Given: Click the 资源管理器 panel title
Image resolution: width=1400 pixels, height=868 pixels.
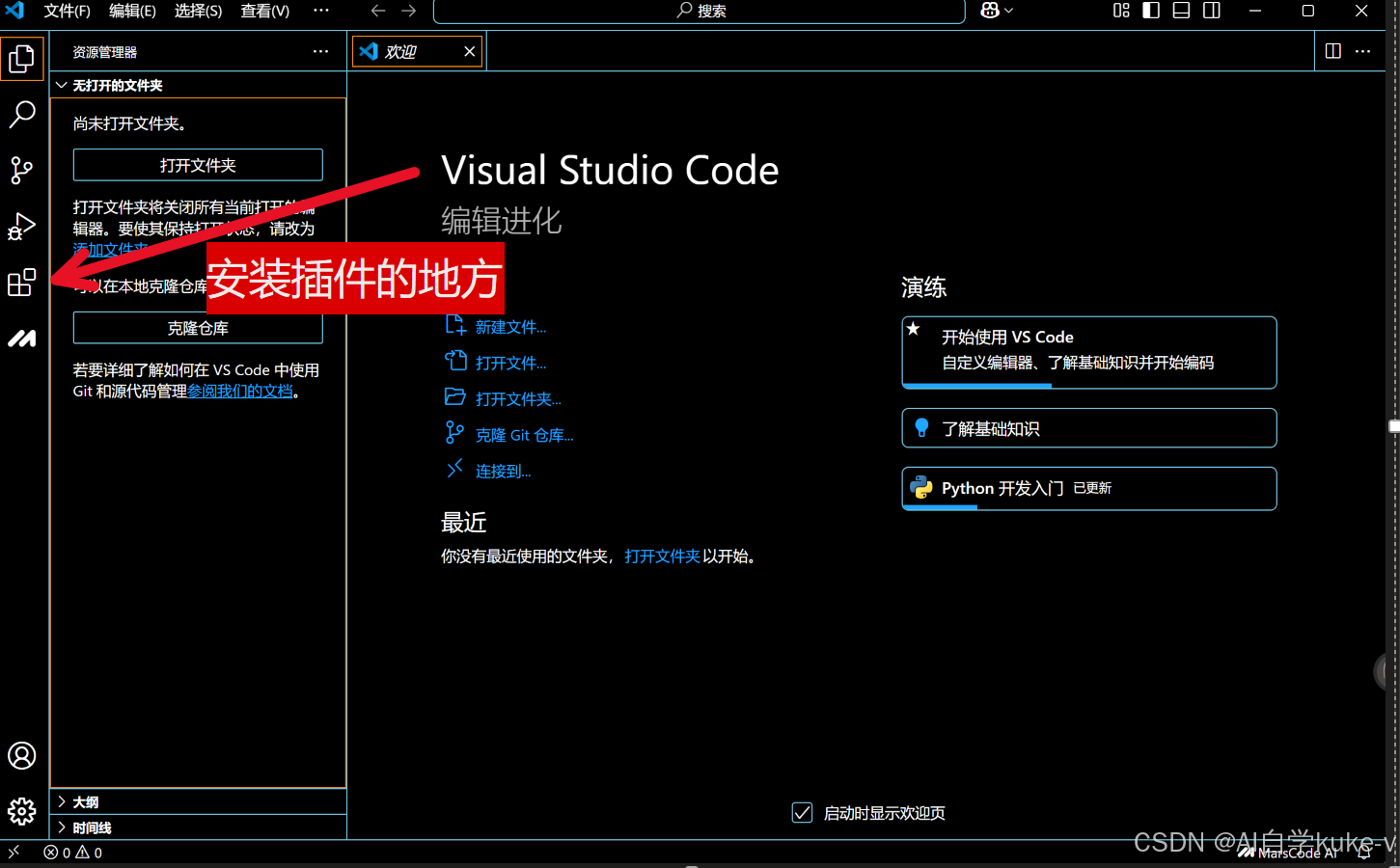Looking at the screenshot, I should click(x=105, y=52).
